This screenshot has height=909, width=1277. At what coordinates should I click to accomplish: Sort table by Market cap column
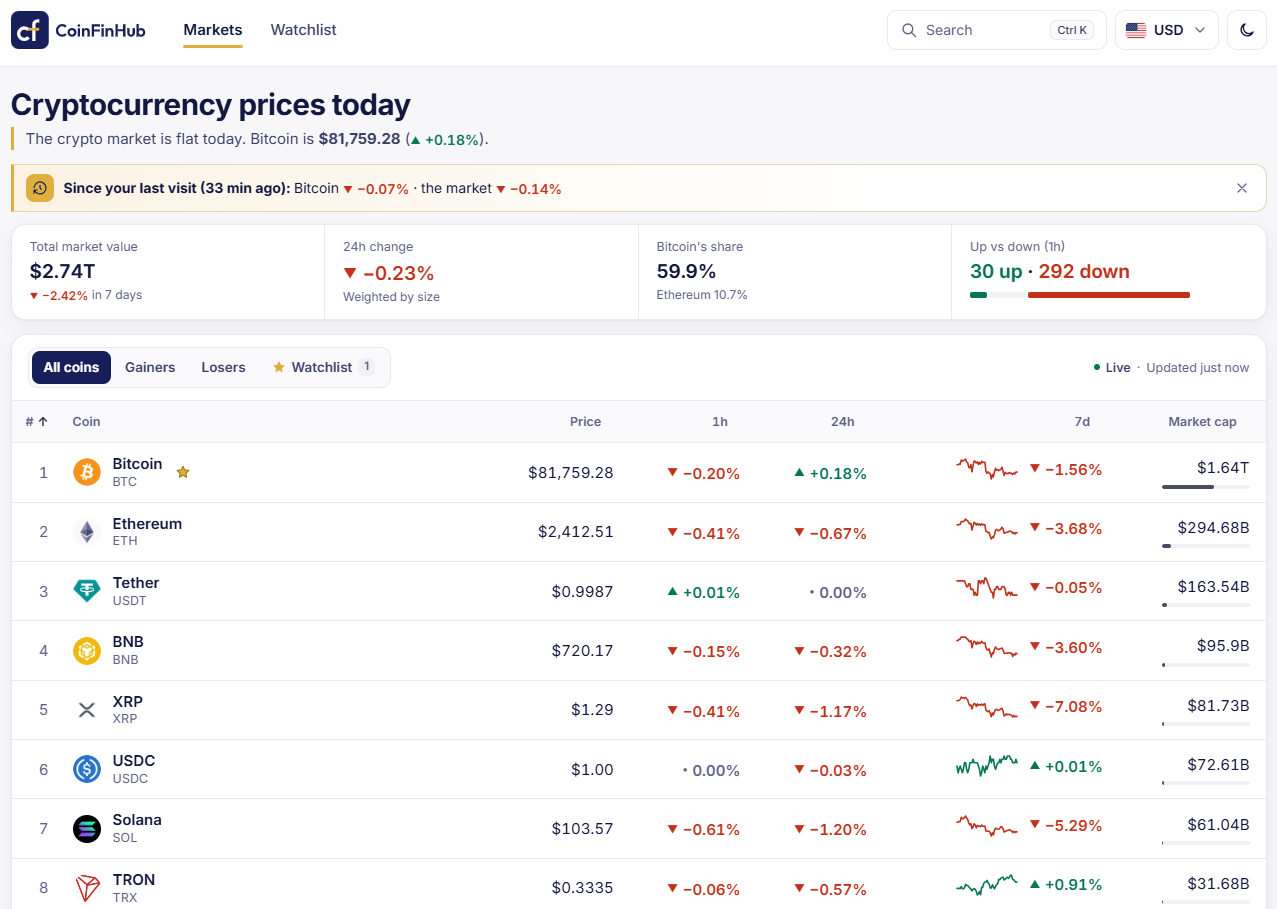tap(1202, 421)
